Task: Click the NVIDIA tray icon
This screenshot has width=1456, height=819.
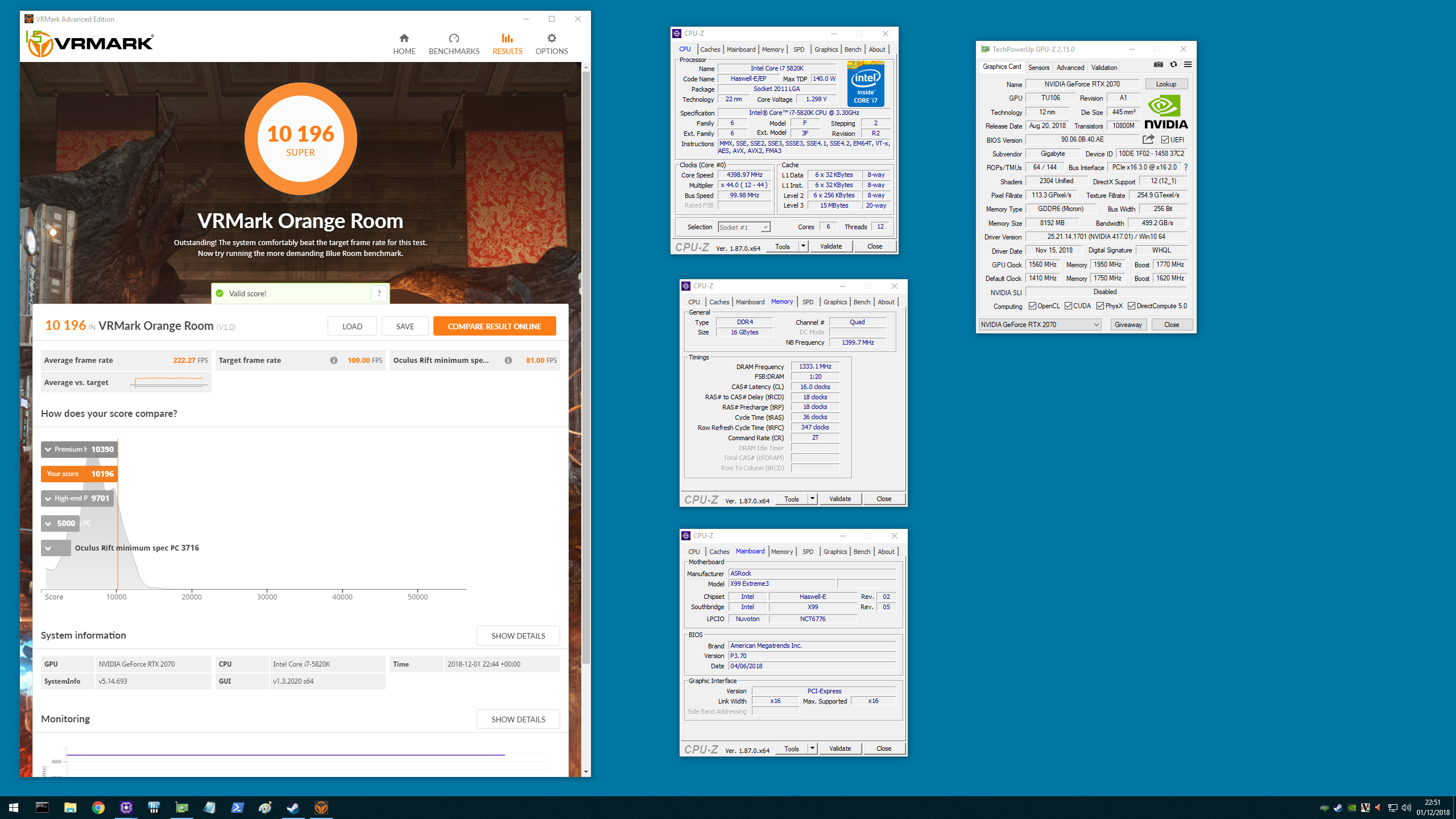Action: (1352, 808)
